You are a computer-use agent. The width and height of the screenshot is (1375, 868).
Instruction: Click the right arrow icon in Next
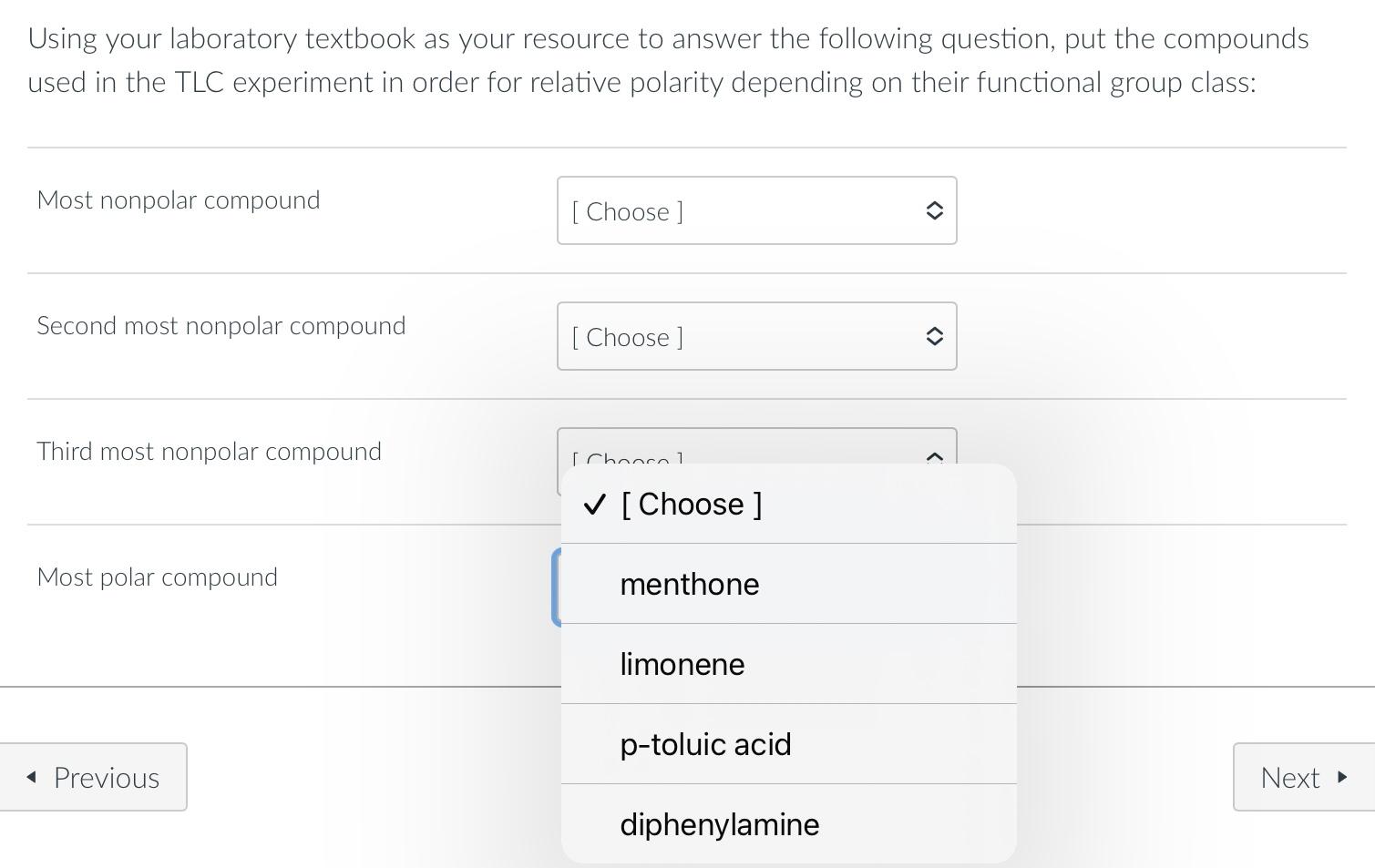point(1341,777)
